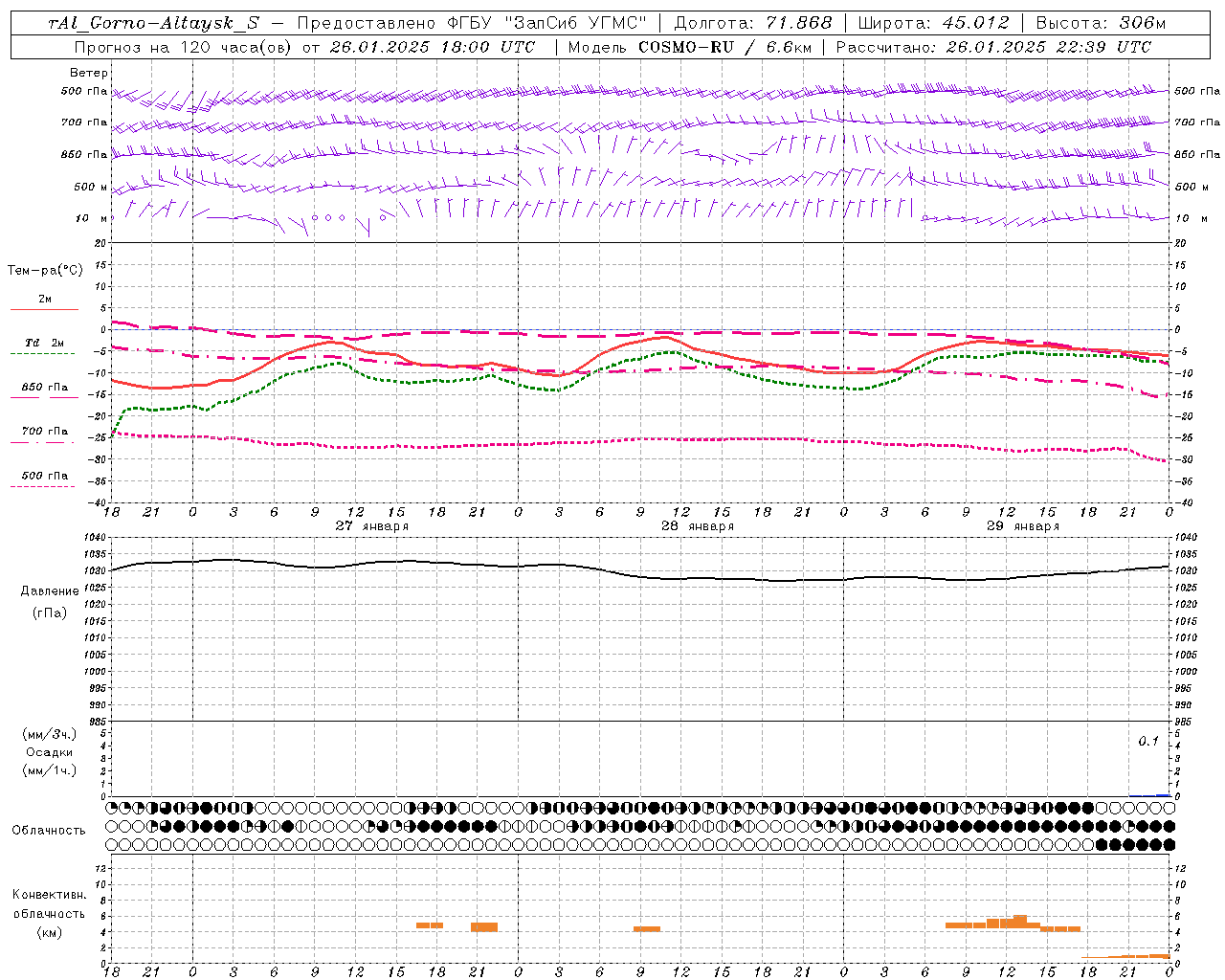Screen dimensions: 1225x980
Task: Select the Долгота: 71.868 header value
Action: [753, 23]
